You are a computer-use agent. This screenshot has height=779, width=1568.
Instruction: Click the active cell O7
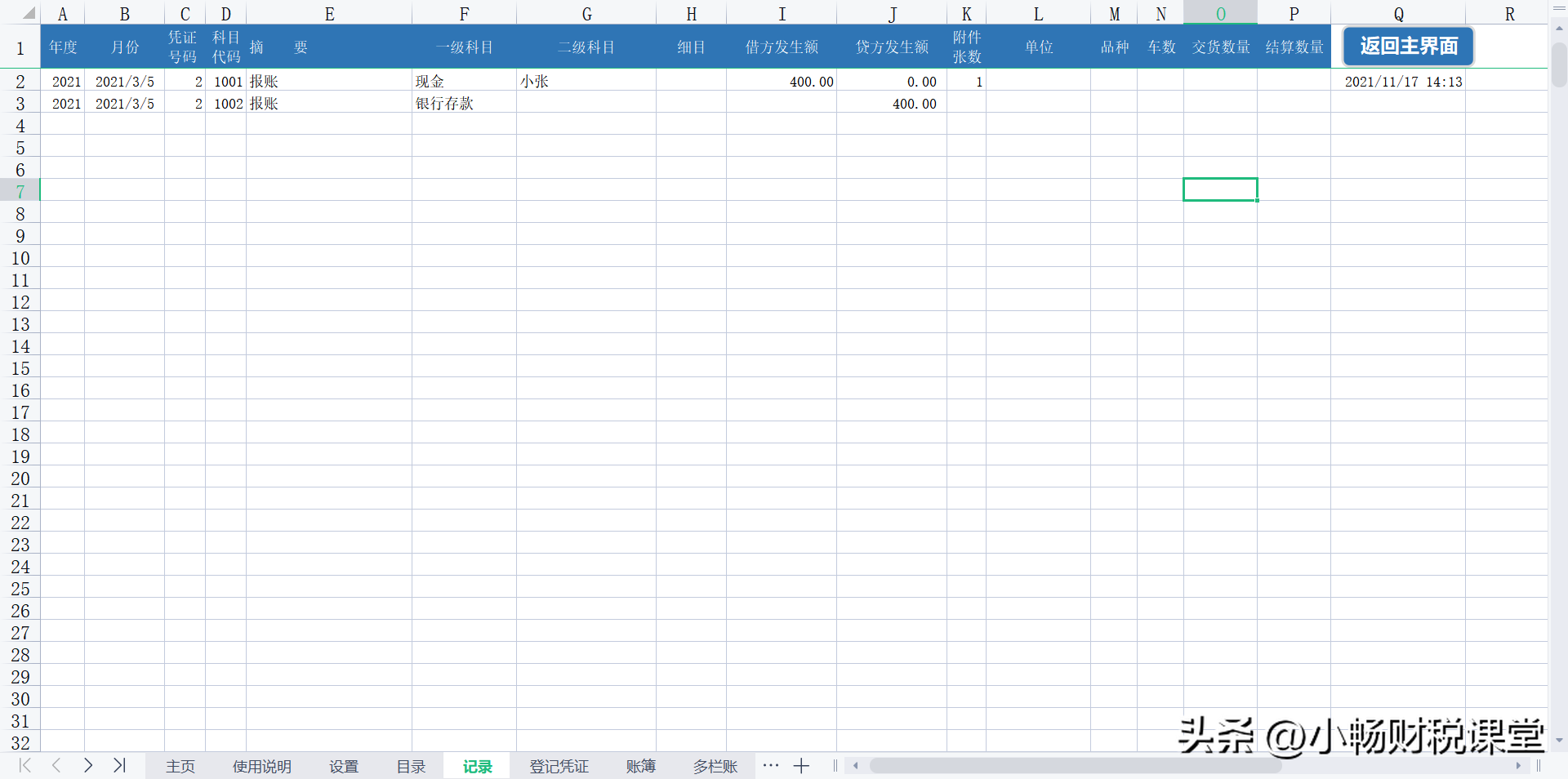pyautogui.click(x=1220, y=189)
